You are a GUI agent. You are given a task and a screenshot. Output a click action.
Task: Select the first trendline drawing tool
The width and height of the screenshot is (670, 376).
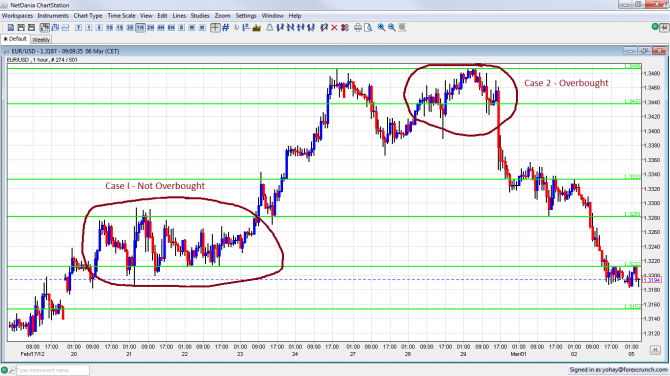[x=280, y=27]
